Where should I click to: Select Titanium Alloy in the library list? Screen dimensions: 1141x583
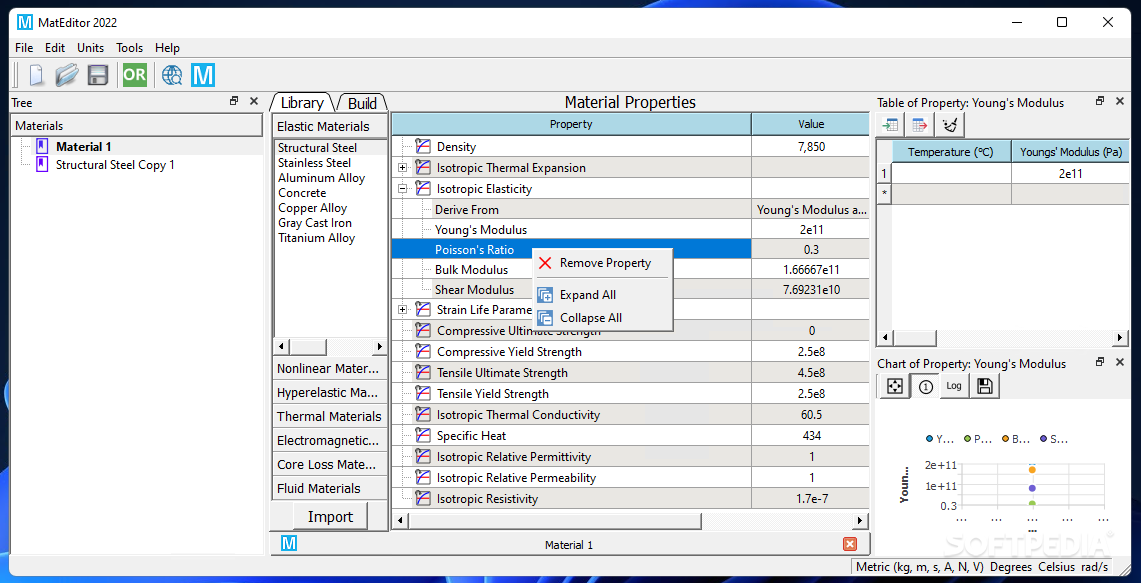317,238
